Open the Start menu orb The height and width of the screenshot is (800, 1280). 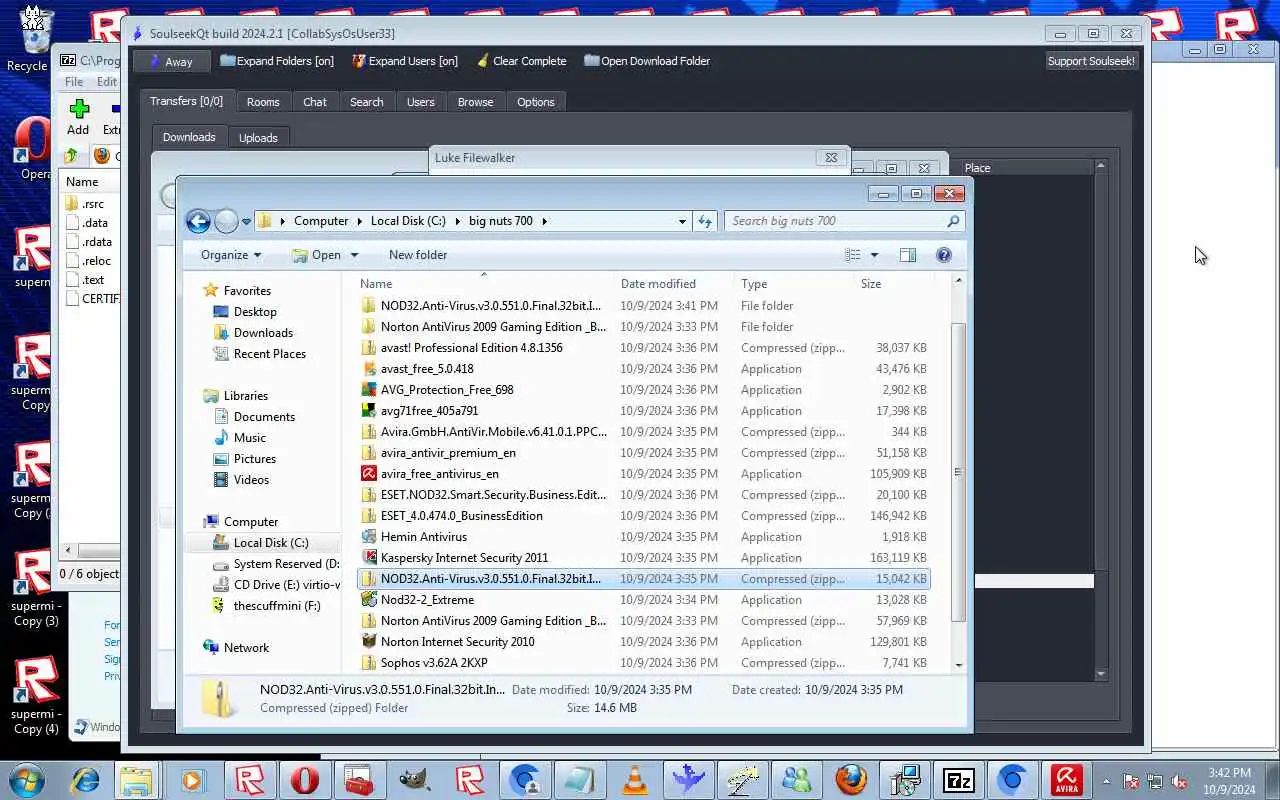(x=27, y=780)
